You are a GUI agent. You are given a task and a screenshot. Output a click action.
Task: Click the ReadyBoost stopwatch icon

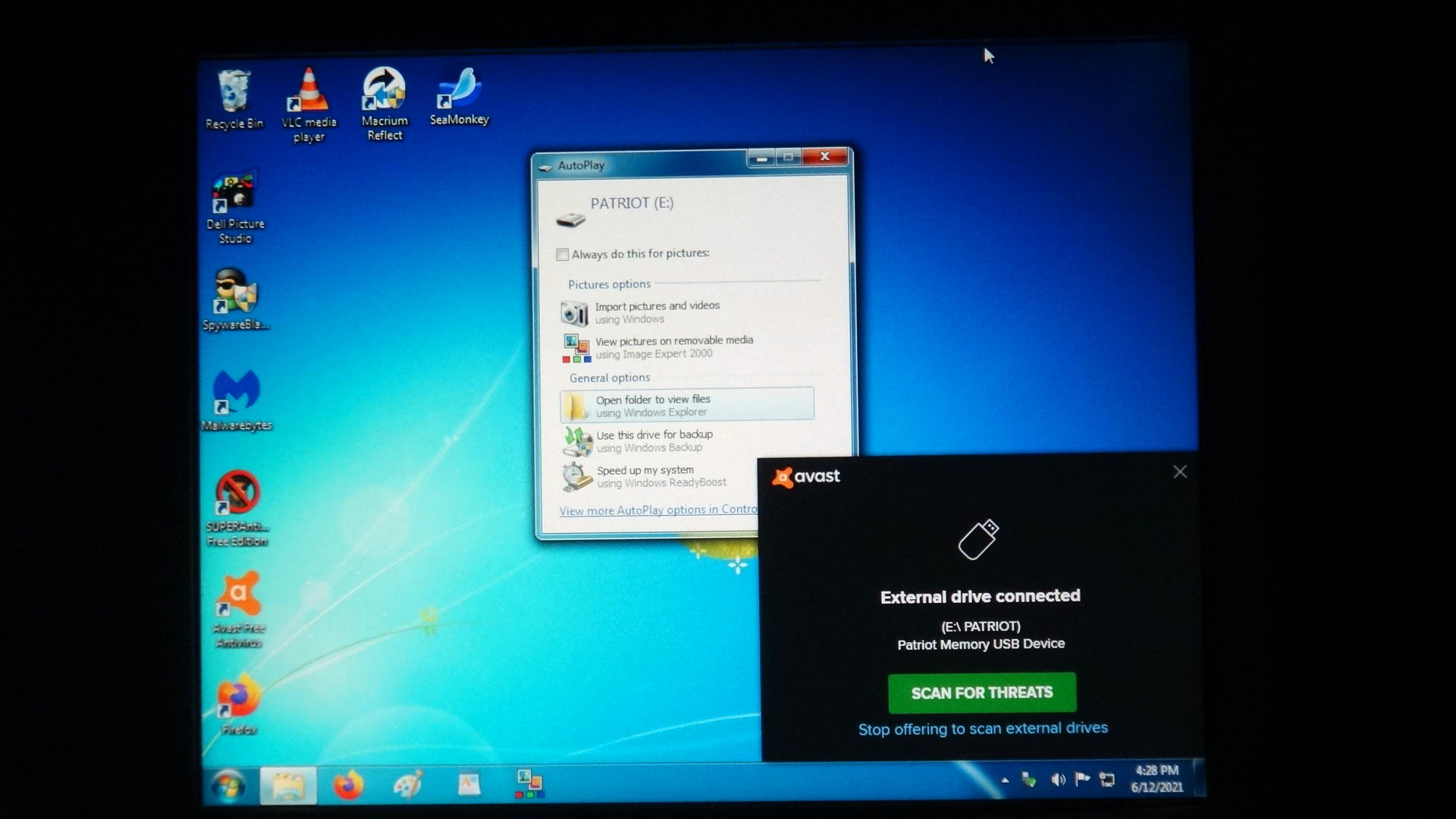577,477
